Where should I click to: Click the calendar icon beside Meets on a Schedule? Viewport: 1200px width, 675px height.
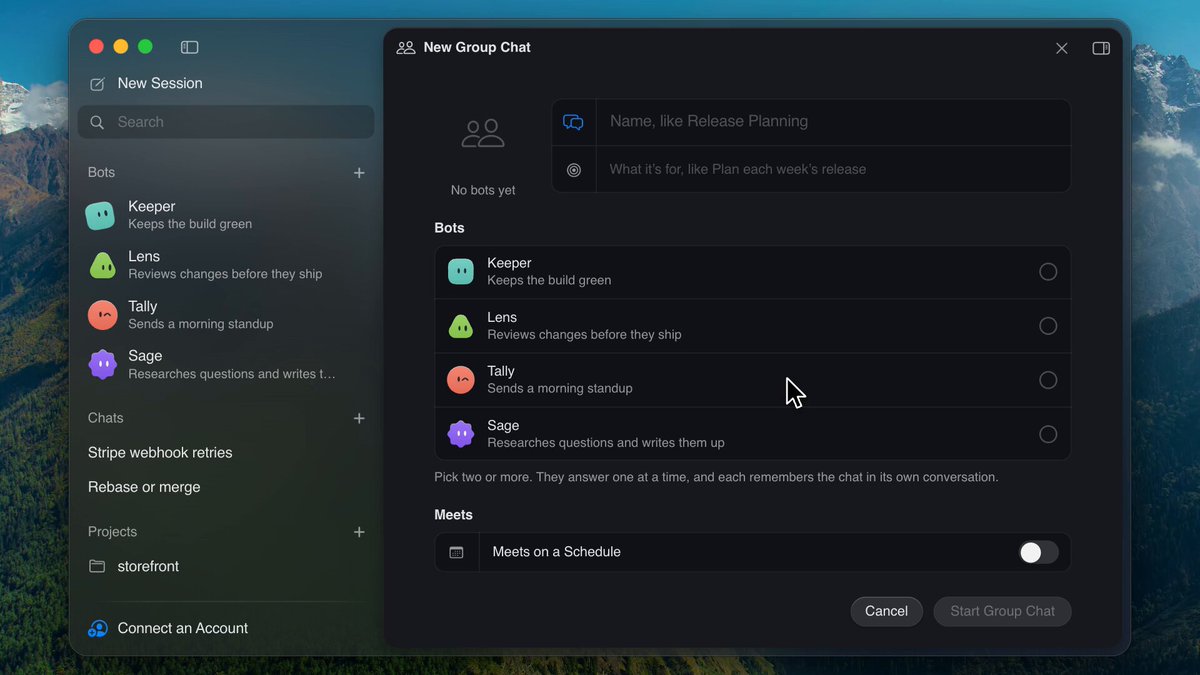click(457, 552)
